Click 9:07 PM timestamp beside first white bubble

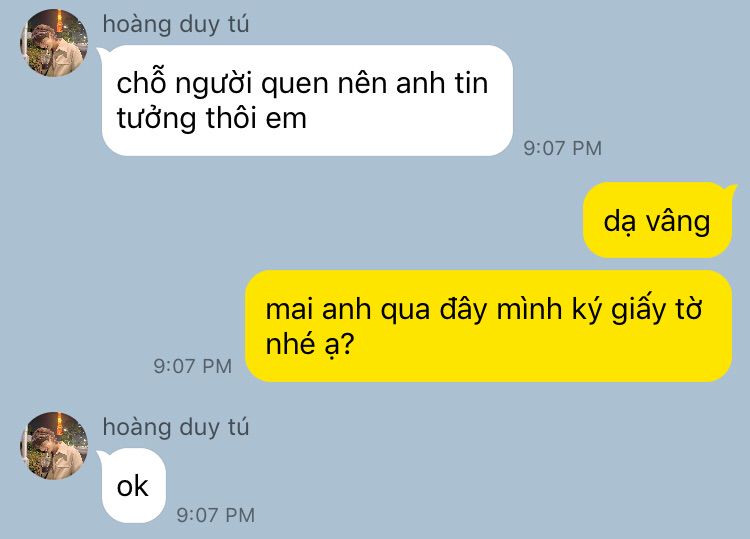point(562,148)
